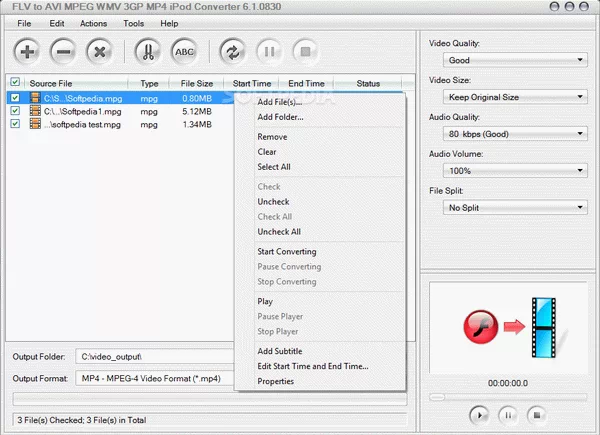The height and width of the screenshot is (435, 600).
Task: Open the File Split dropdown
Action: point(515,208)
